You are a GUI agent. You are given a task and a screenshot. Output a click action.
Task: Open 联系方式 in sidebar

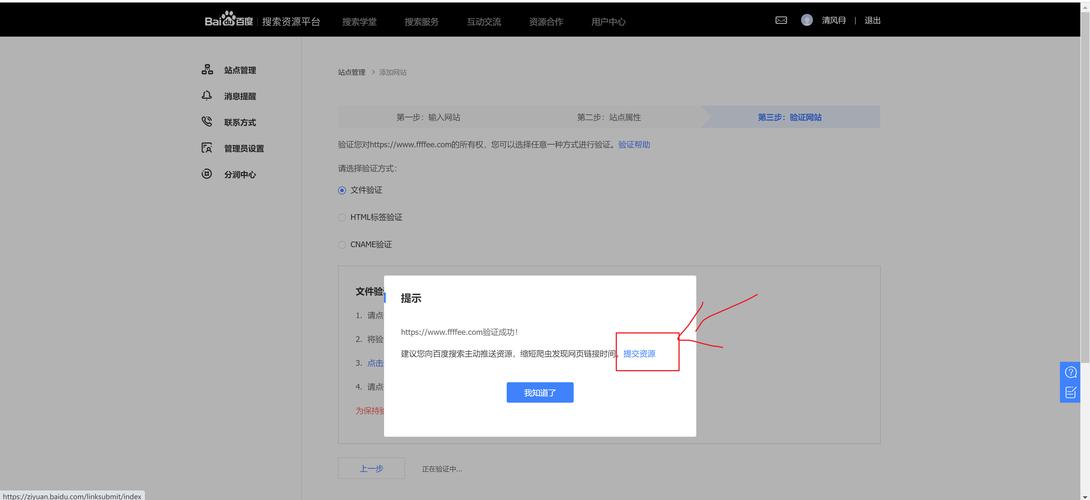click(x=240, y=122)
